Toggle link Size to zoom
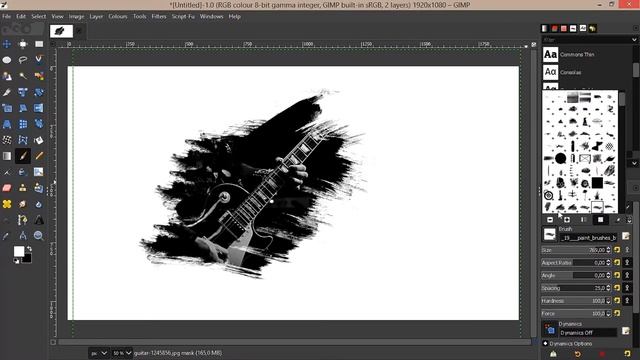This screenshot has height=360, width=640. (x=627, y=250)
